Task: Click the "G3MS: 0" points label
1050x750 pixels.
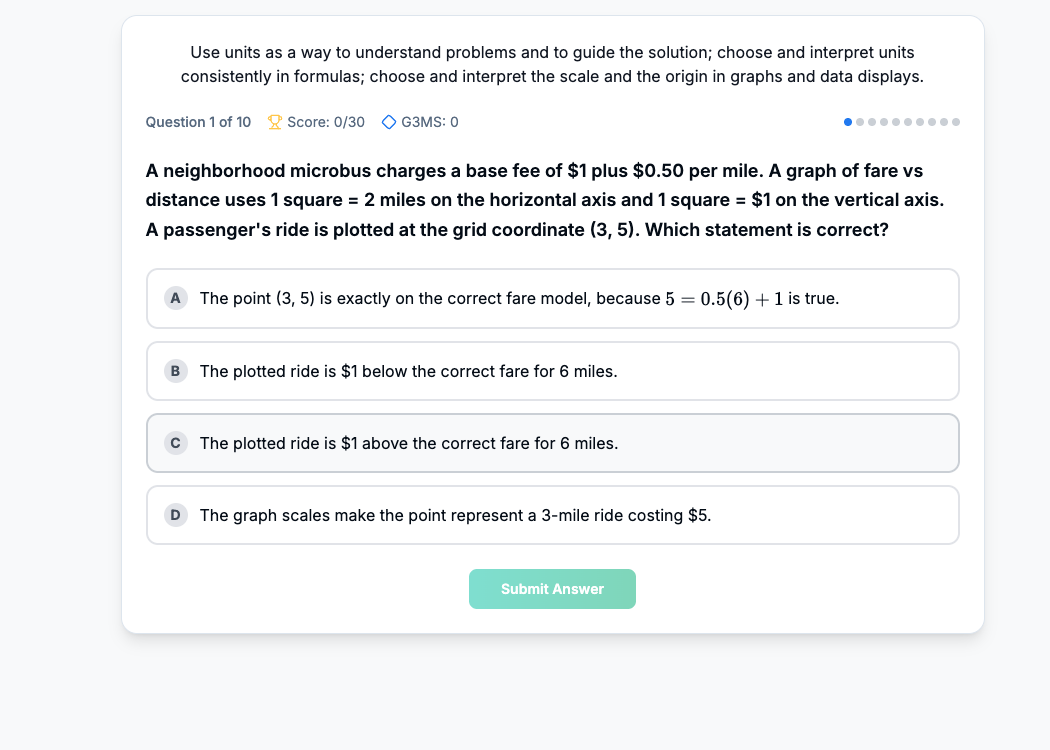Action: coord(430,122)
